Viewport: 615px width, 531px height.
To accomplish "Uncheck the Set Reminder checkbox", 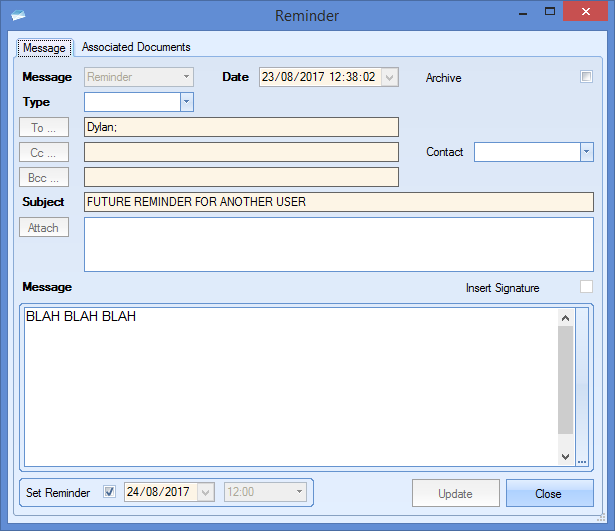I will click(110, 492).
